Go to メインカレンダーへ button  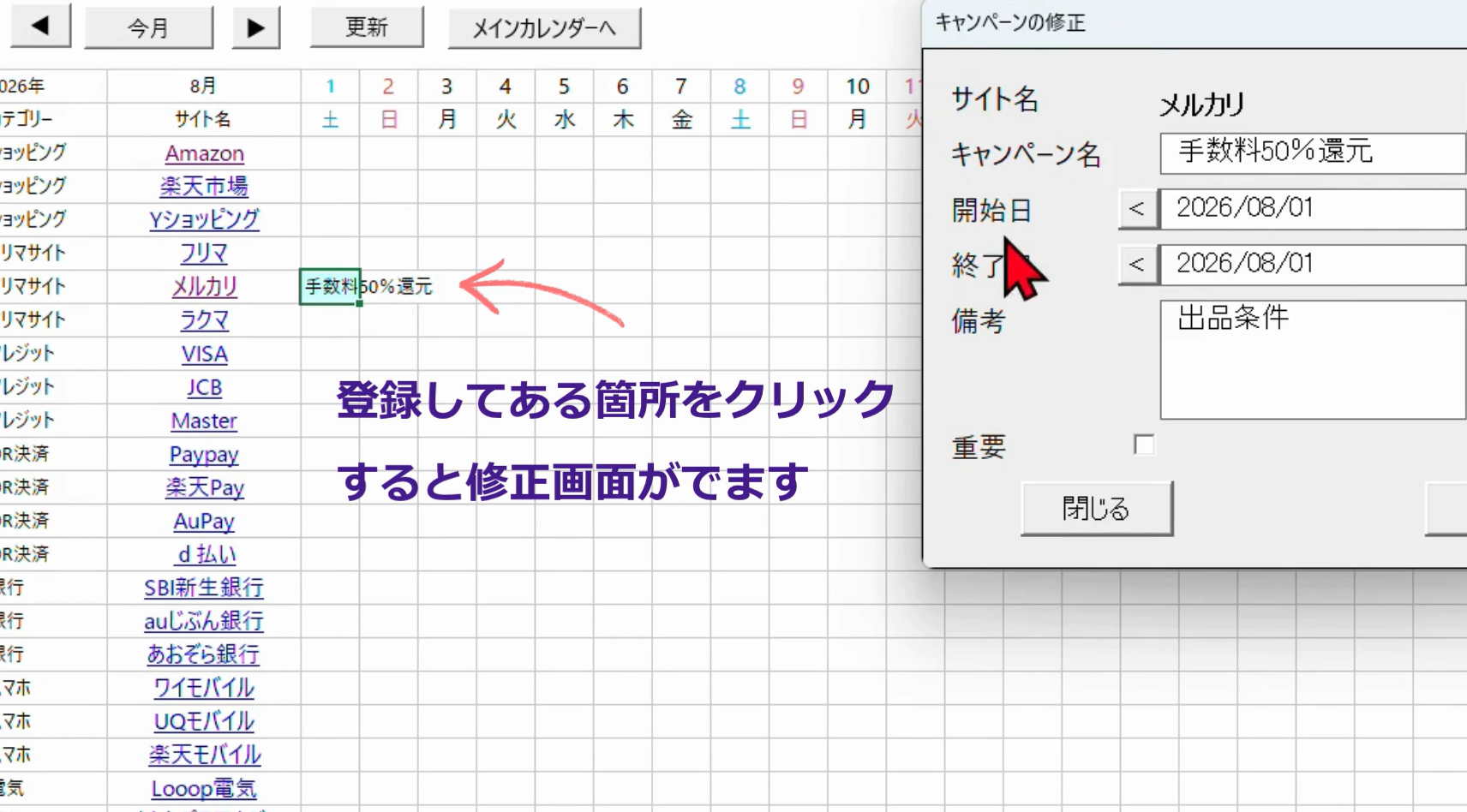pos(544,28)
